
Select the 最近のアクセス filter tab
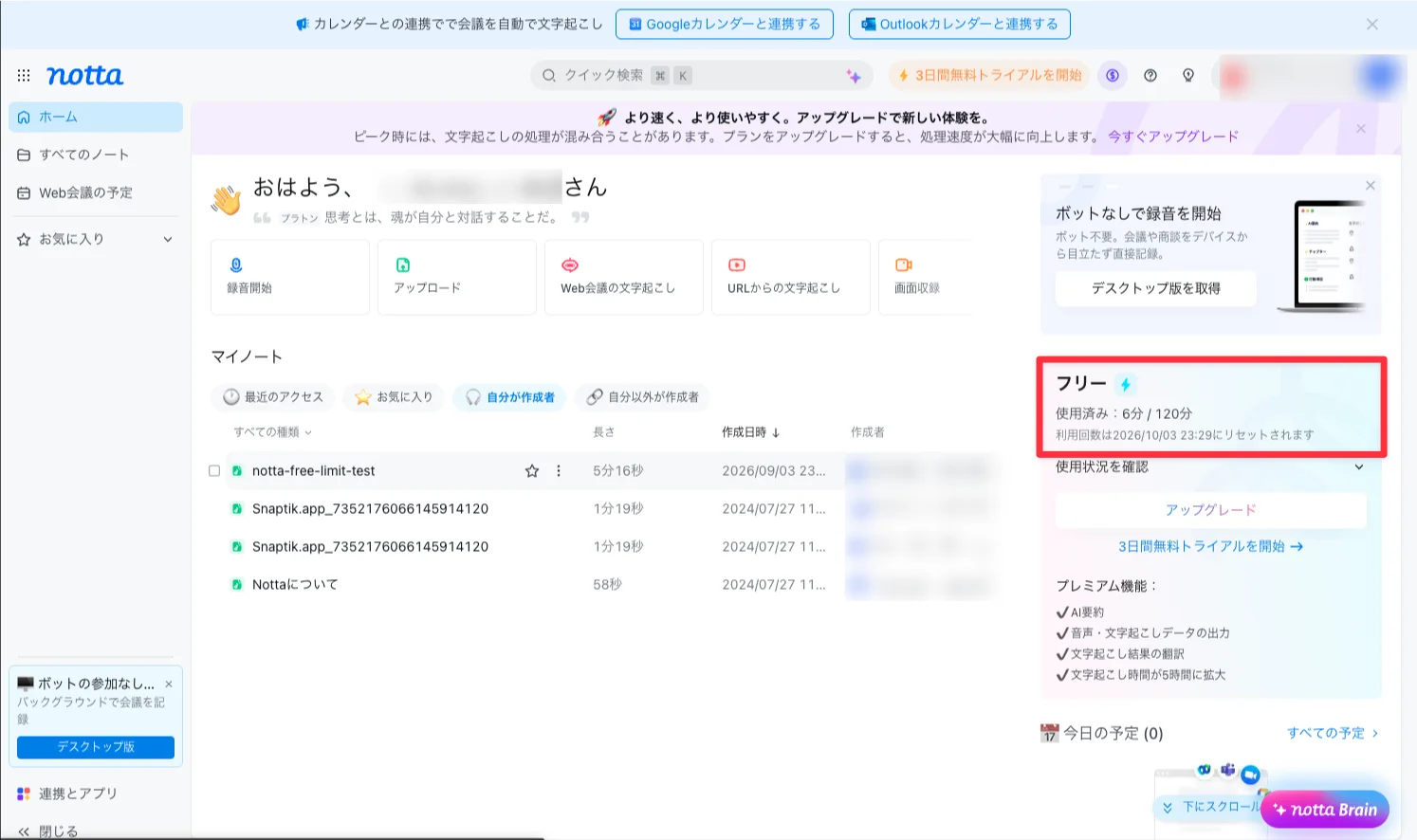coord(273,396)
